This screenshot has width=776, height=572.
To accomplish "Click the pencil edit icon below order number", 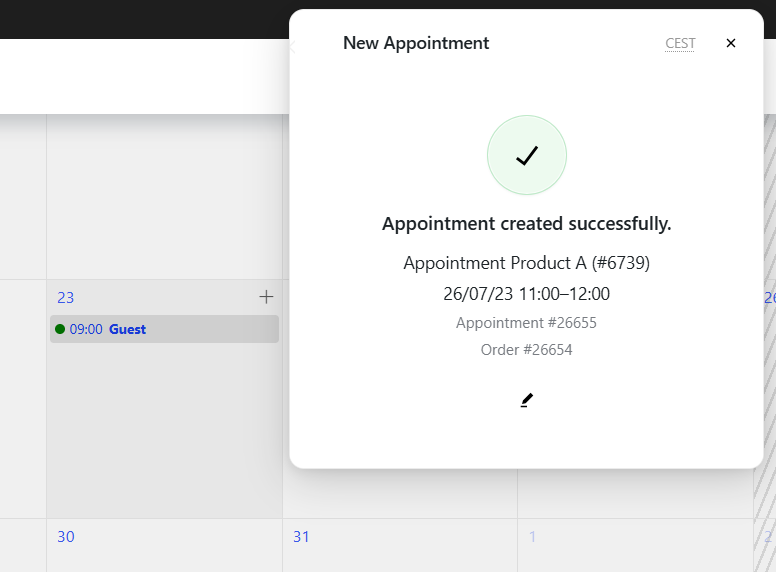I will (x=527, y=400).
